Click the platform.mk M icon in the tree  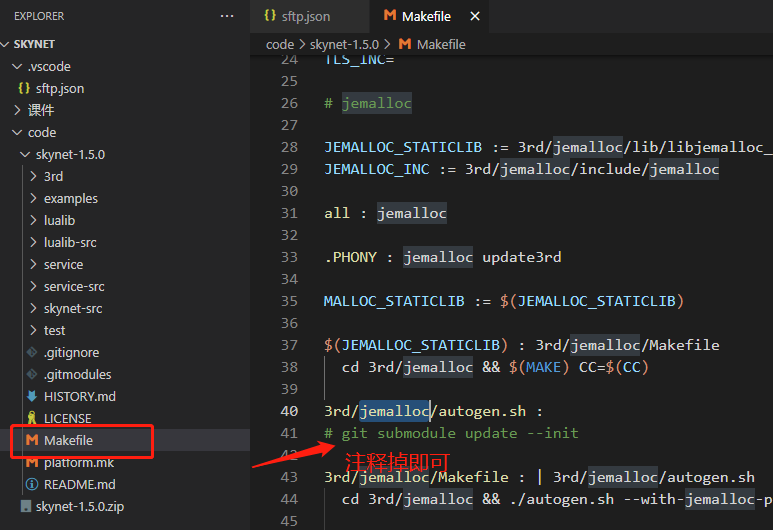[x=32, y=462]
